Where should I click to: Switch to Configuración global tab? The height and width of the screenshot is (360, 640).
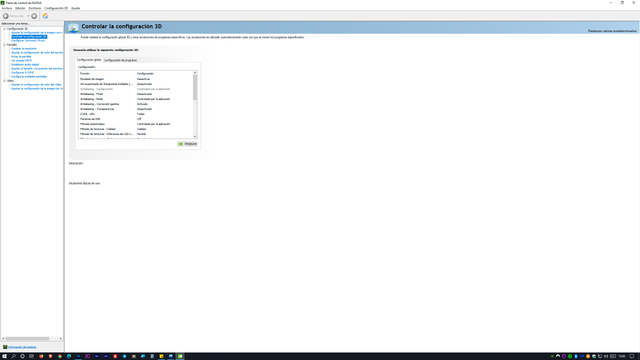pos(89,60)
